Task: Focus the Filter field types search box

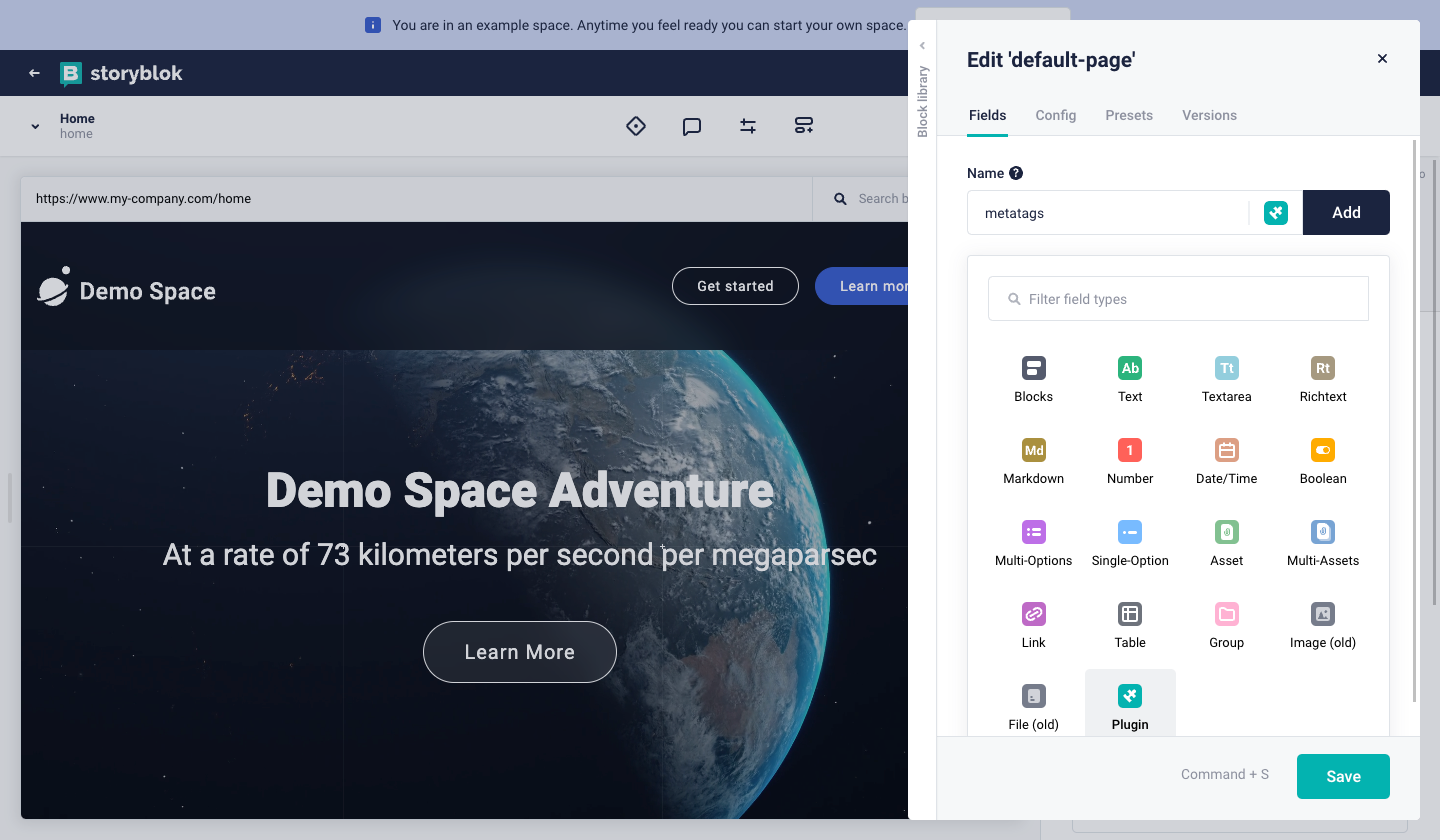Action: (1178, 299)
